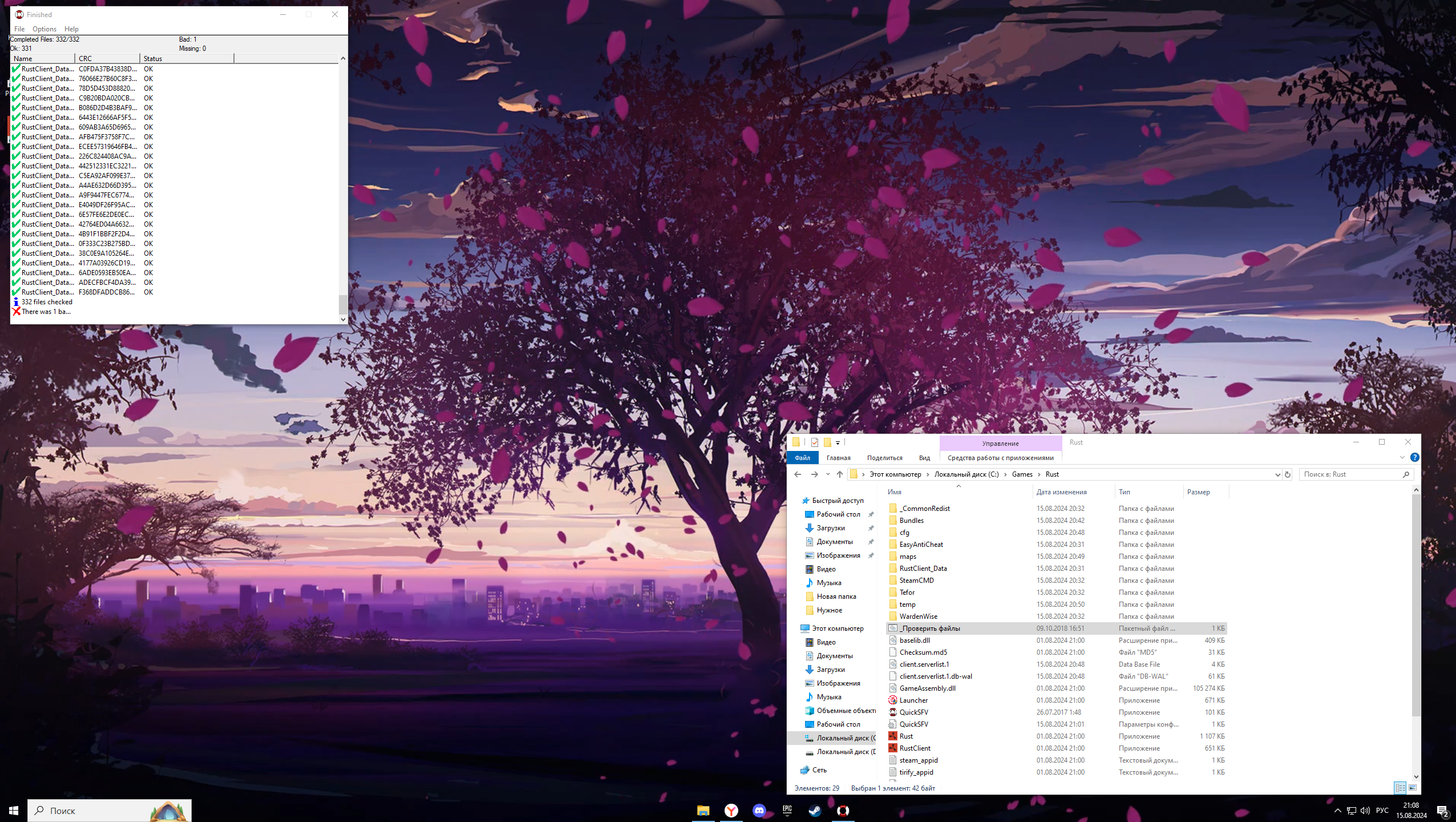1456x822 pixels.
Task: Click the Поиск в: Rust search field
Action: click(1356, 474)
